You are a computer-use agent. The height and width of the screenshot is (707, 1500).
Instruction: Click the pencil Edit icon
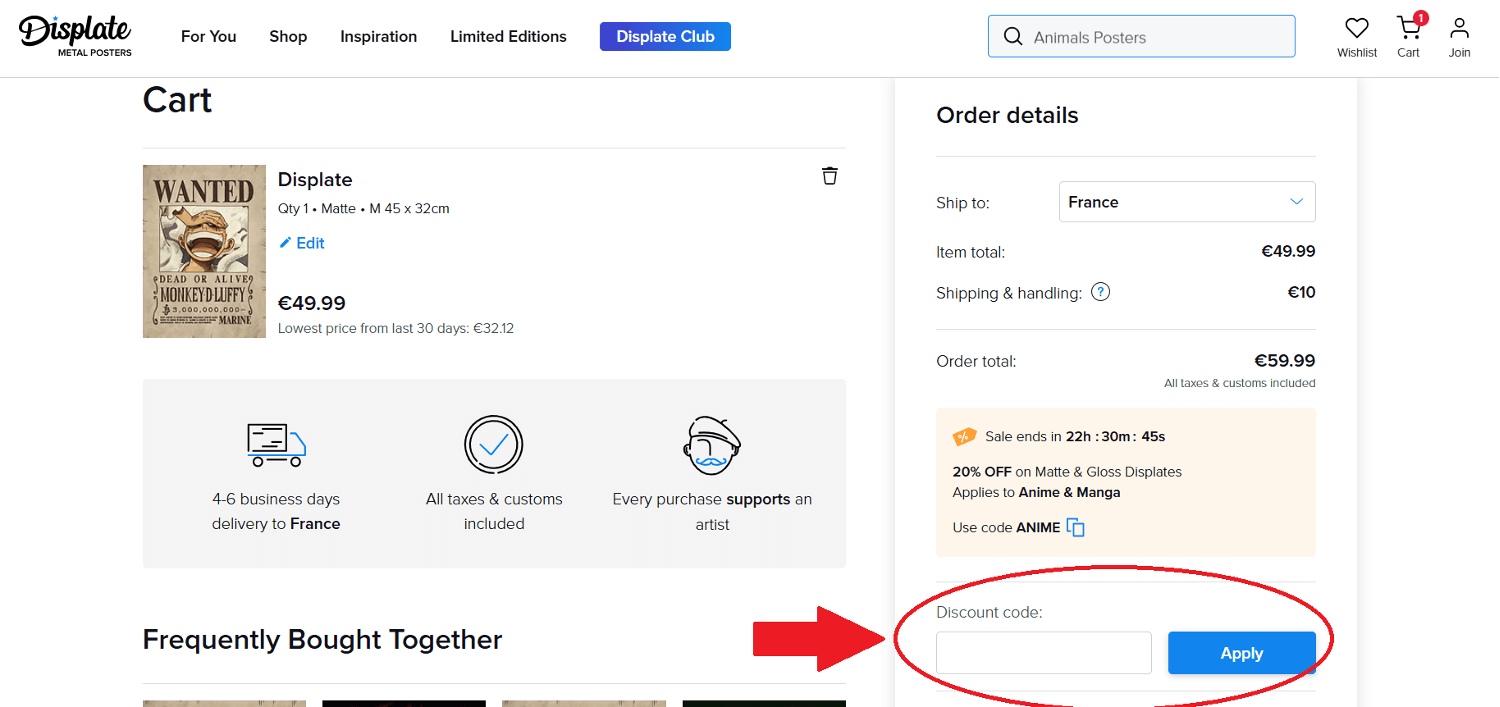click(x=285, y=243)
